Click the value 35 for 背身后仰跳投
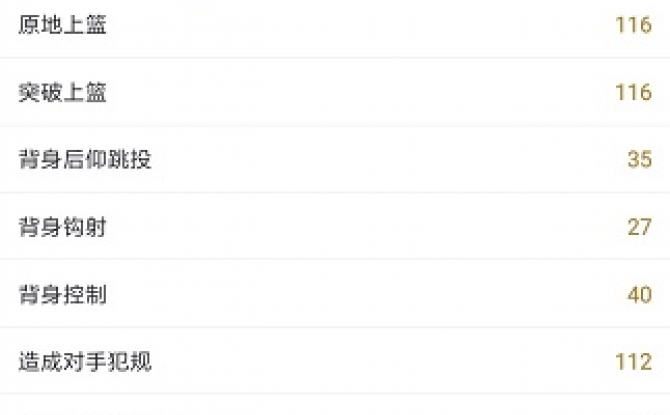This screenshot has height=415, width=670. [x=640, y=159]
